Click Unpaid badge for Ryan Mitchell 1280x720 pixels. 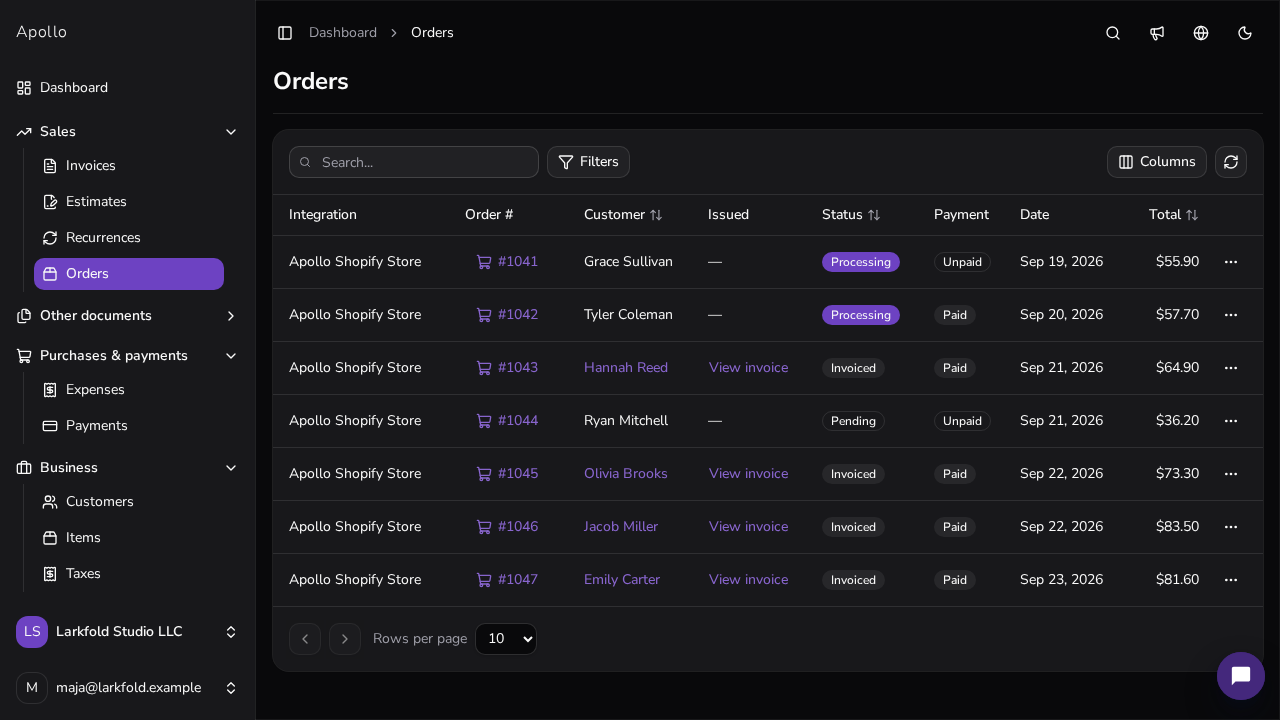coord(962,421)
